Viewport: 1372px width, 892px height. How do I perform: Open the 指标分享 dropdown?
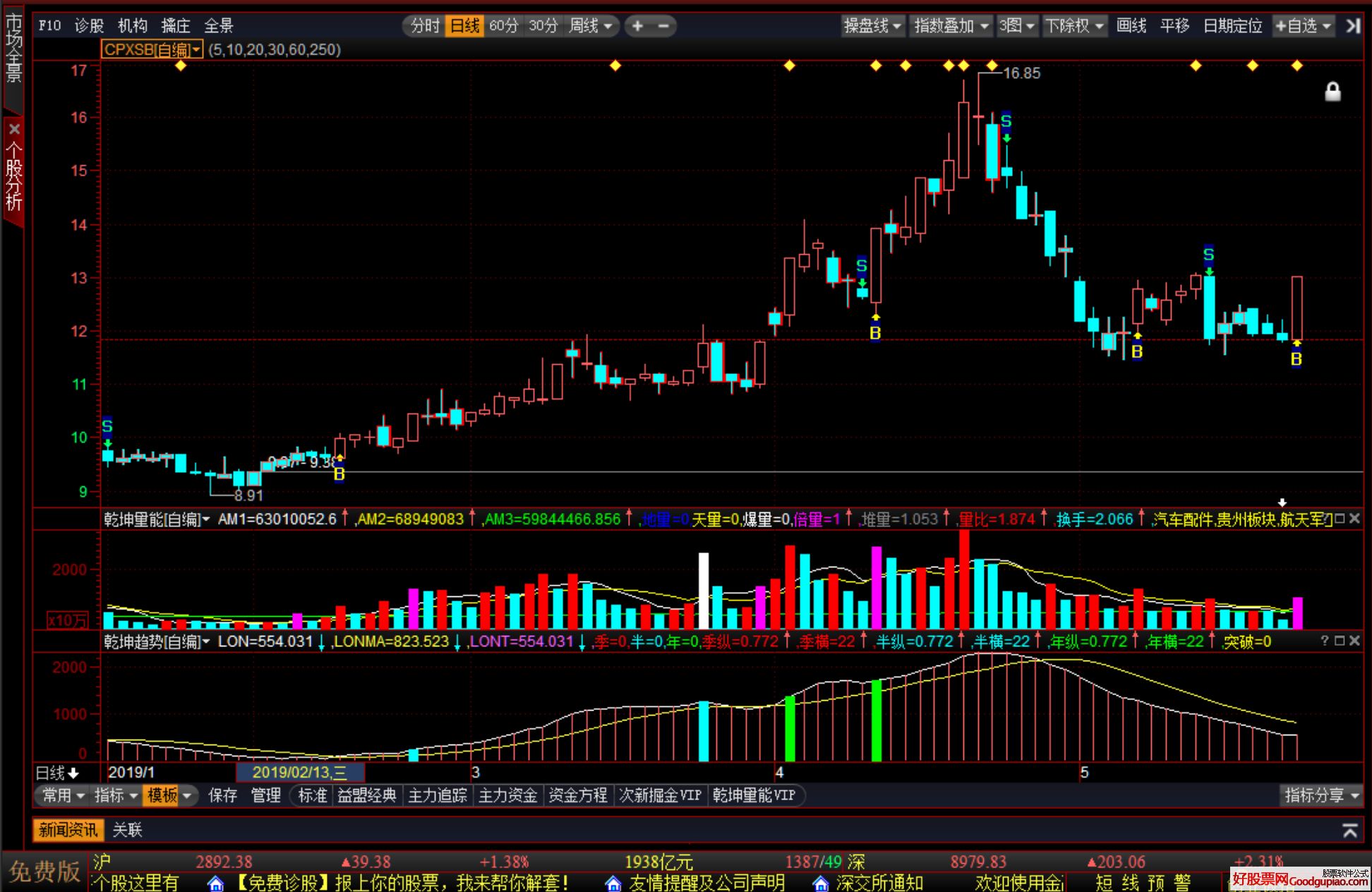1320,795
